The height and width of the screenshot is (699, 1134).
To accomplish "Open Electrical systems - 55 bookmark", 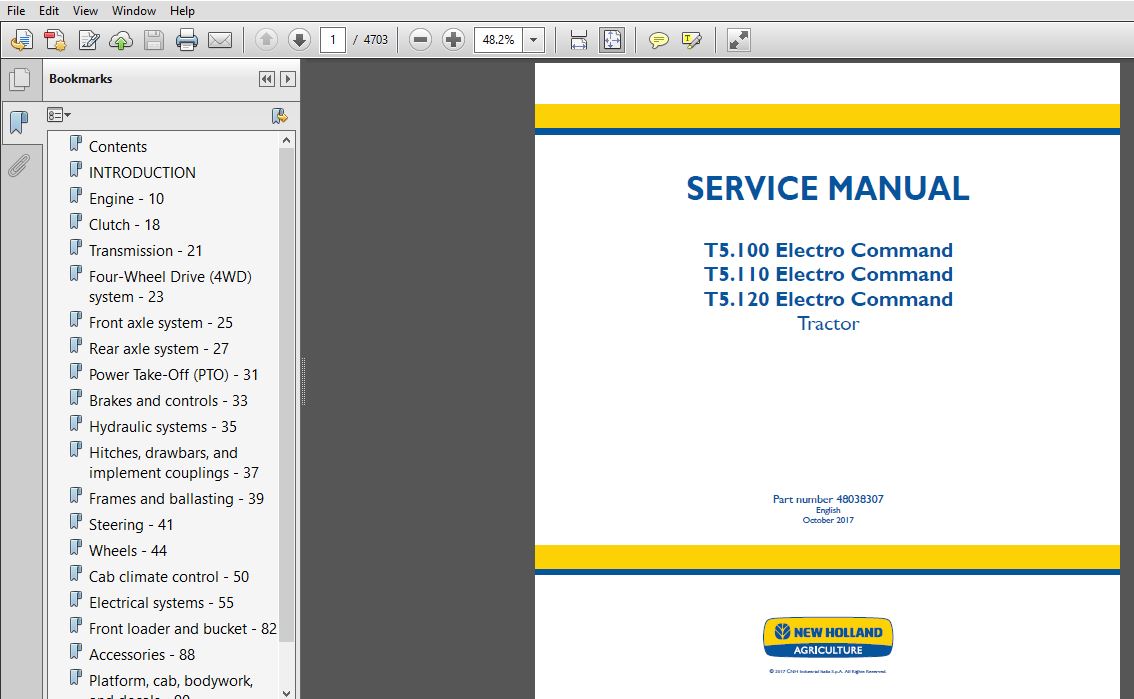I will tap(161, 603).
